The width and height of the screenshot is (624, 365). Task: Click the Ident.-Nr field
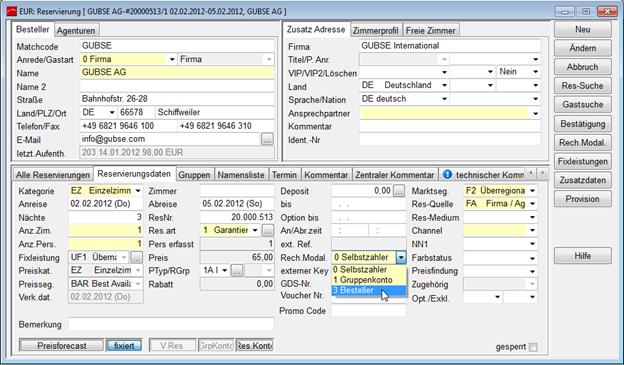pyautogui.click(x=450, y=139)
